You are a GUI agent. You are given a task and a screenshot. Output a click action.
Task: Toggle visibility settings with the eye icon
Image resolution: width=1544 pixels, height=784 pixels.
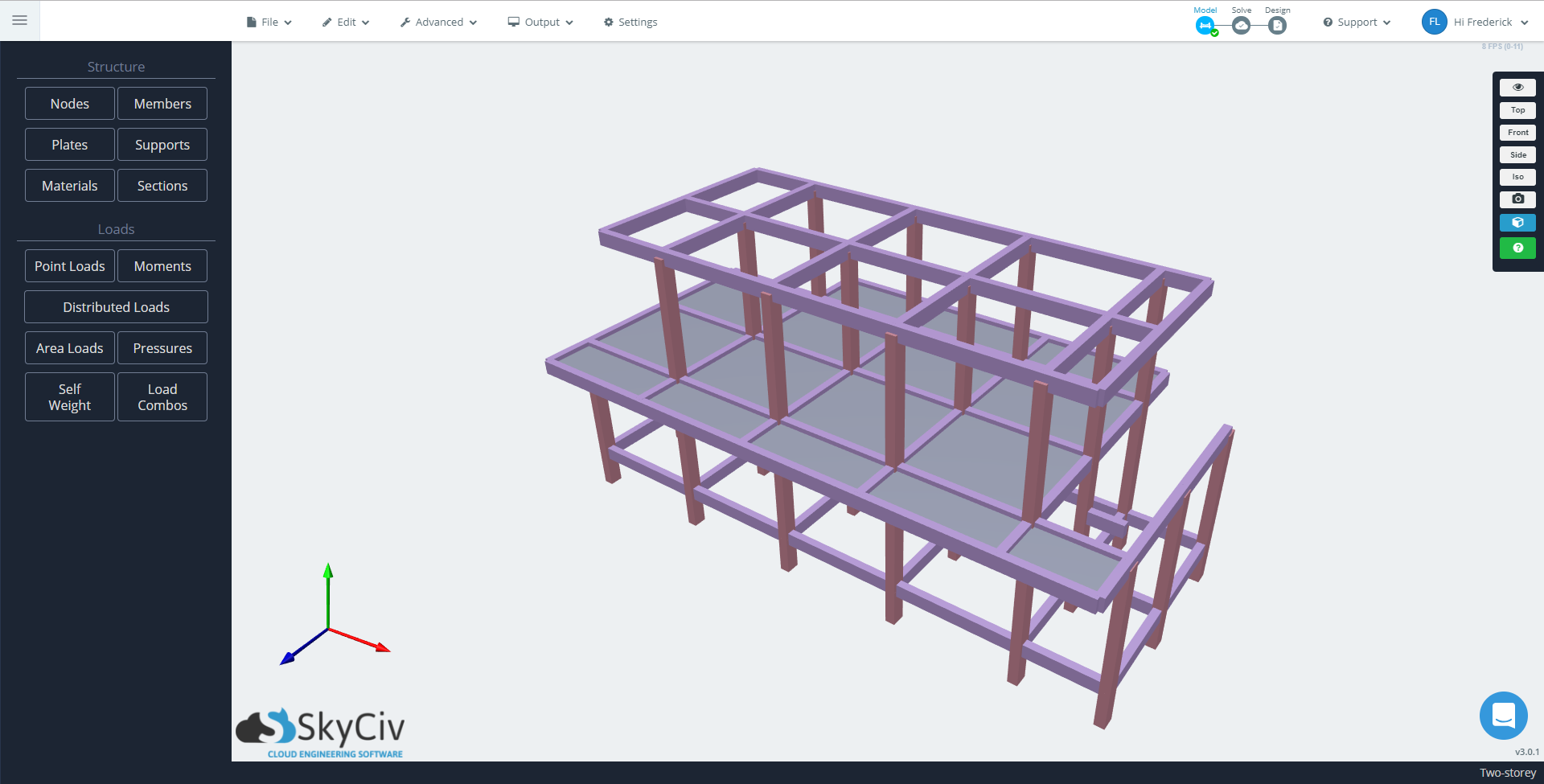pos(1517,87)
